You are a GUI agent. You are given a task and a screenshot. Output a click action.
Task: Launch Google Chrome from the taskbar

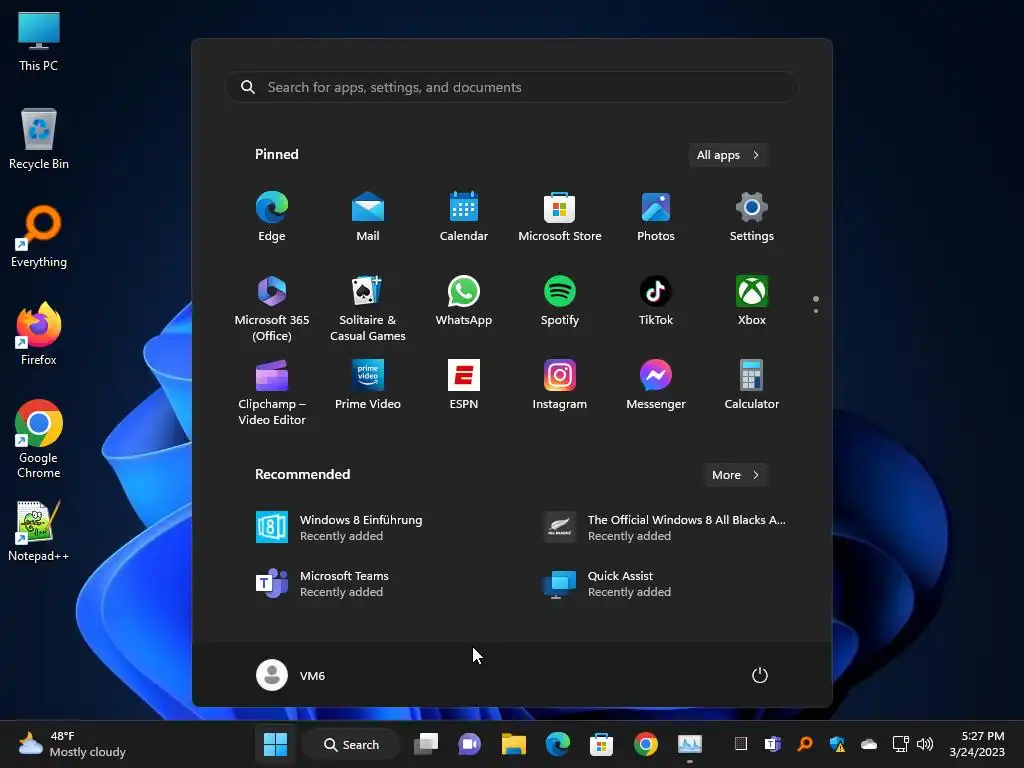point(645,744)
